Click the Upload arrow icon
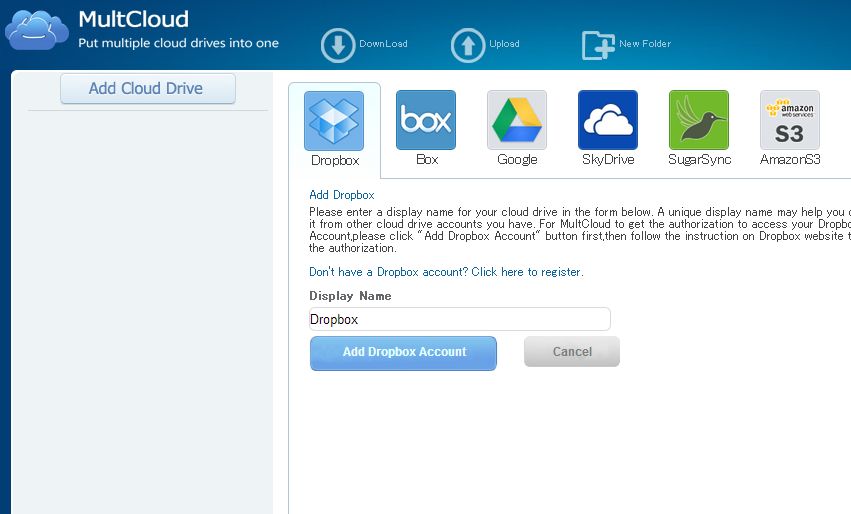Viewport: 851px width, 514px height. [x=468, y=45]
